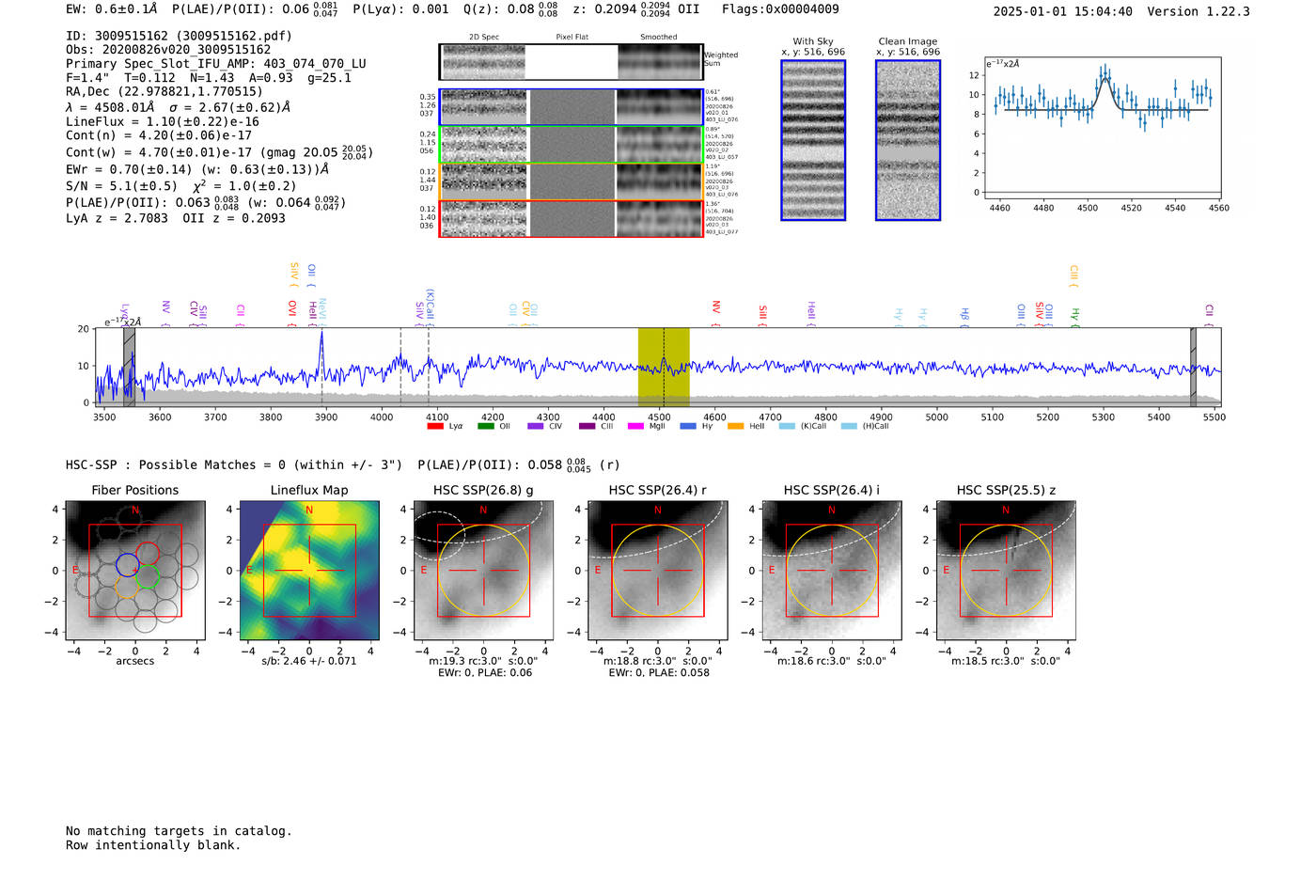Open the HSC SSP(26.4) r image
The width and height of the screenshot is (1316, 896).
(658, 571)
